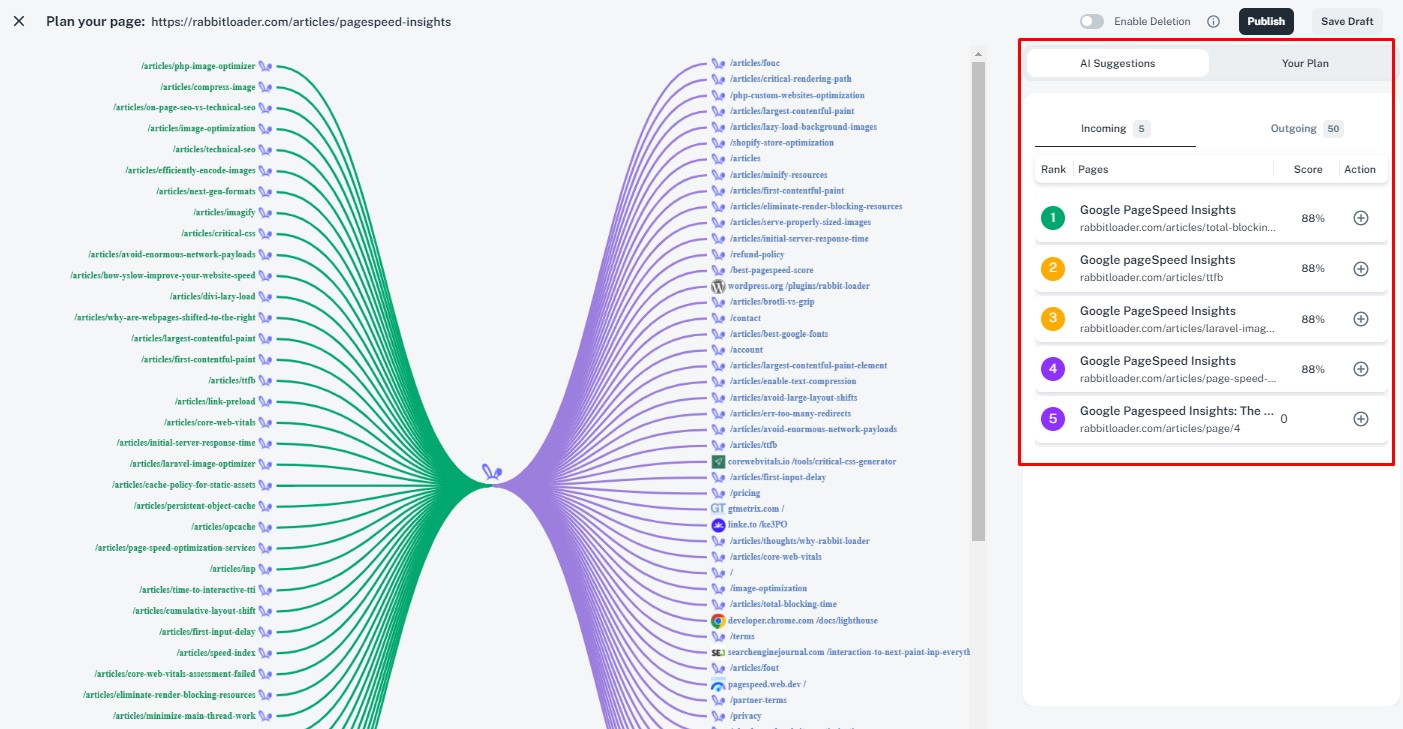Click the info icon beside Enable Deletion
1403x729 pixels.
pyautogui.click(x=1213, y=21)
